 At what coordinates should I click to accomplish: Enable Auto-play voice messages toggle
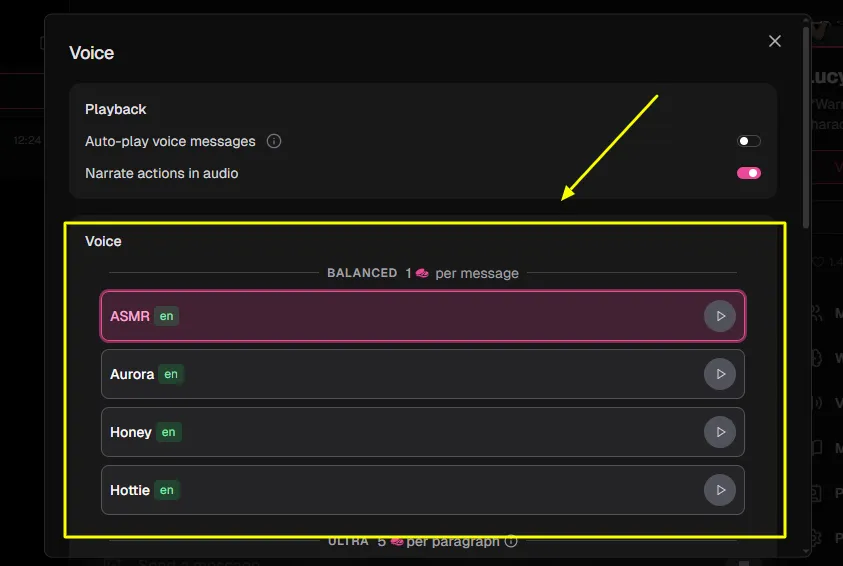pyautogui.click(x=748, y=141)
